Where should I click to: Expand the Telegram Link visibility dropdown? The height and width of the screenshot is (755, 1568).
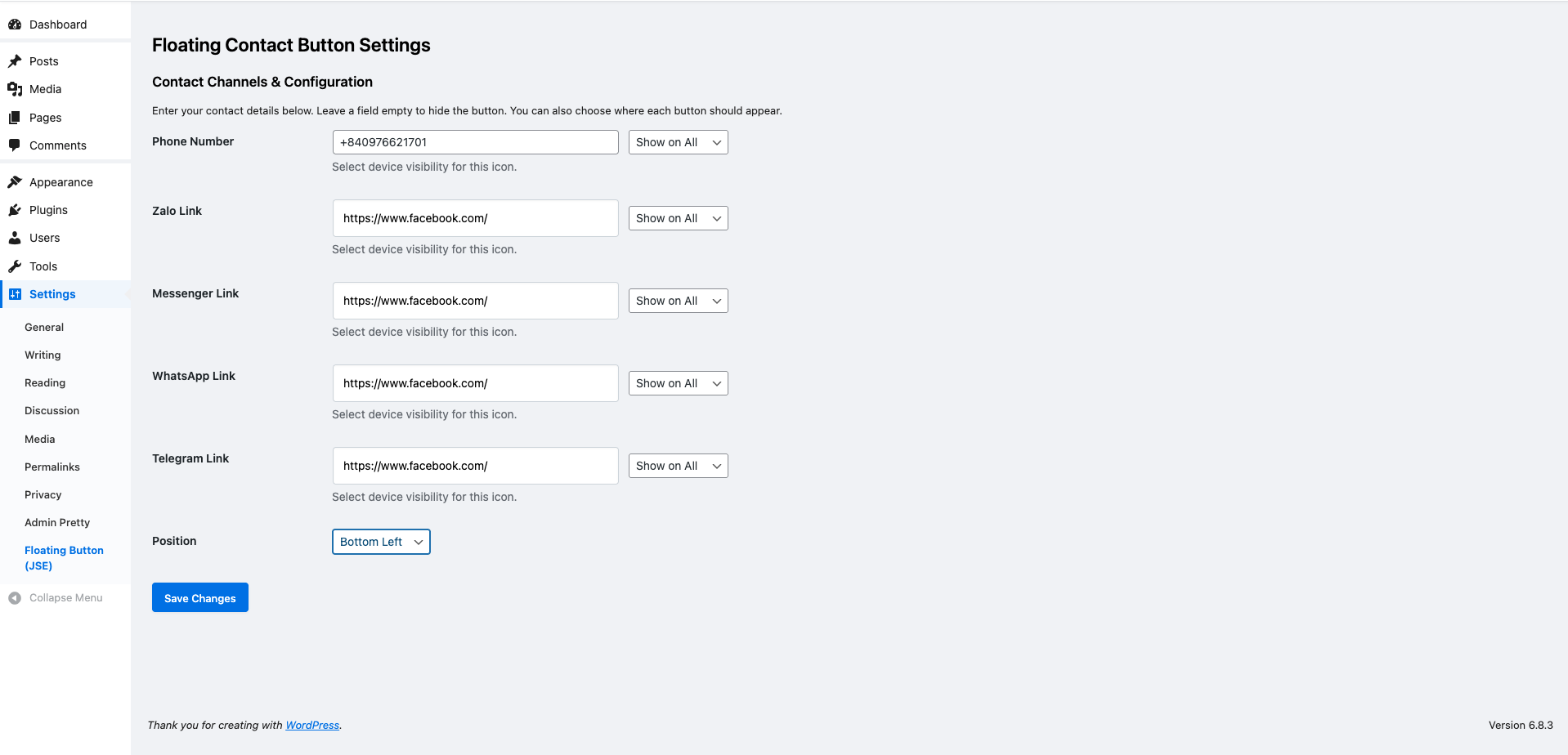(678, 466)
